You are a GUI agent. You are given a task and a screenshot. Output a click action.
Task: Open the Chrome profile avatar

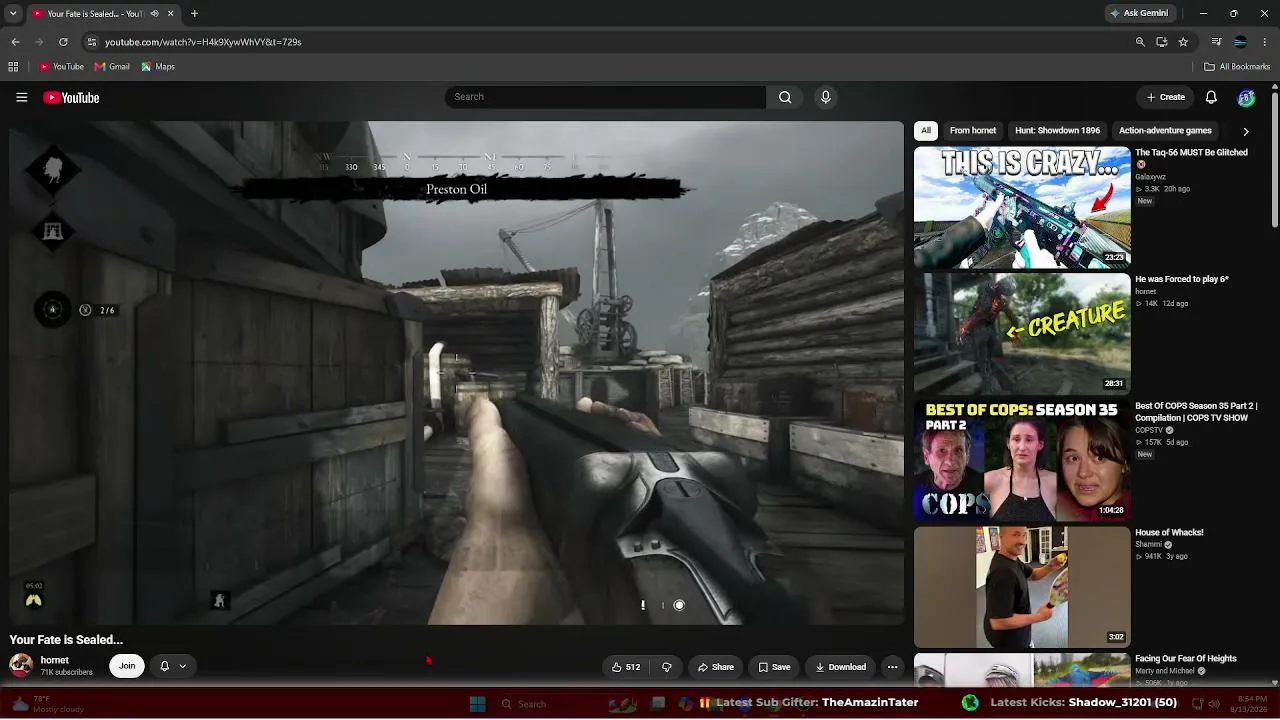coord(1240,42)
